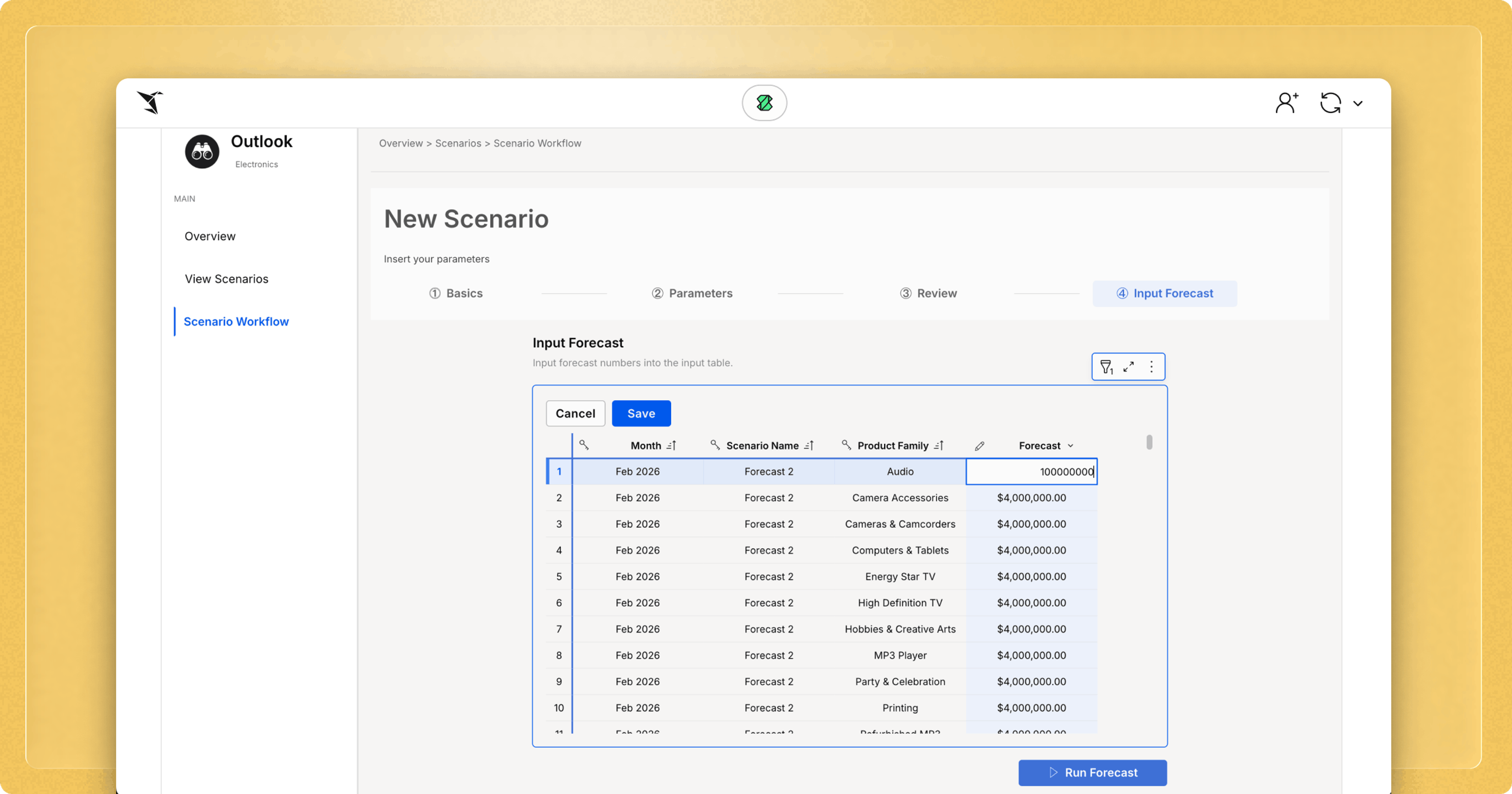
Task: Open View Scenarios in sidebar
Action: coord(226,279)
